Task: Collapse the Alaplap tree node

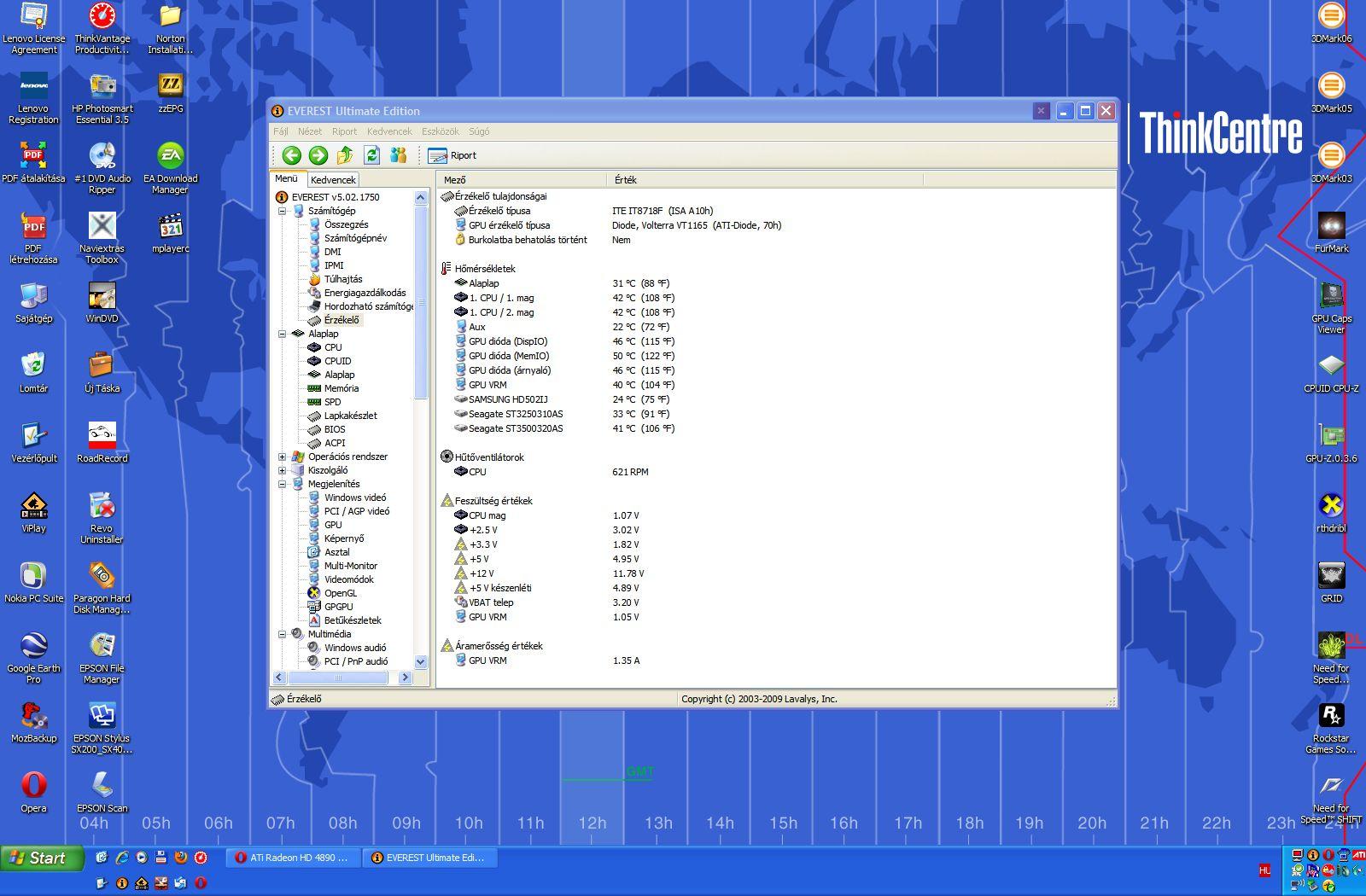Action: [282, 334]
